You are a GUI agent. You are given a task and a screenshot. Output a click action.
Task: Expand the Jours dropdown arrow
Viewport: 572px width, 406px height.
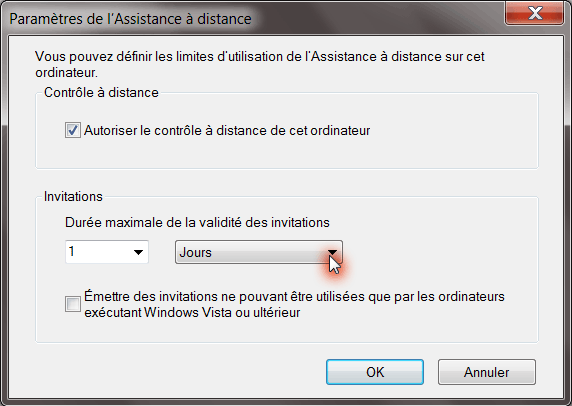pos(332,252)
